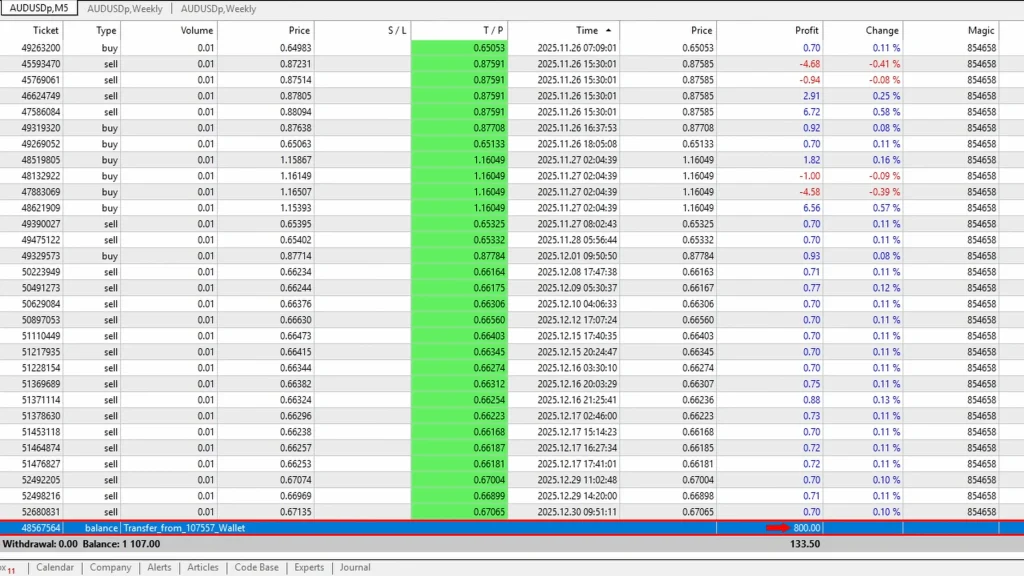The image size is (1024, 576).
Task: Switch to the Code Base tab
Action: 256,567
